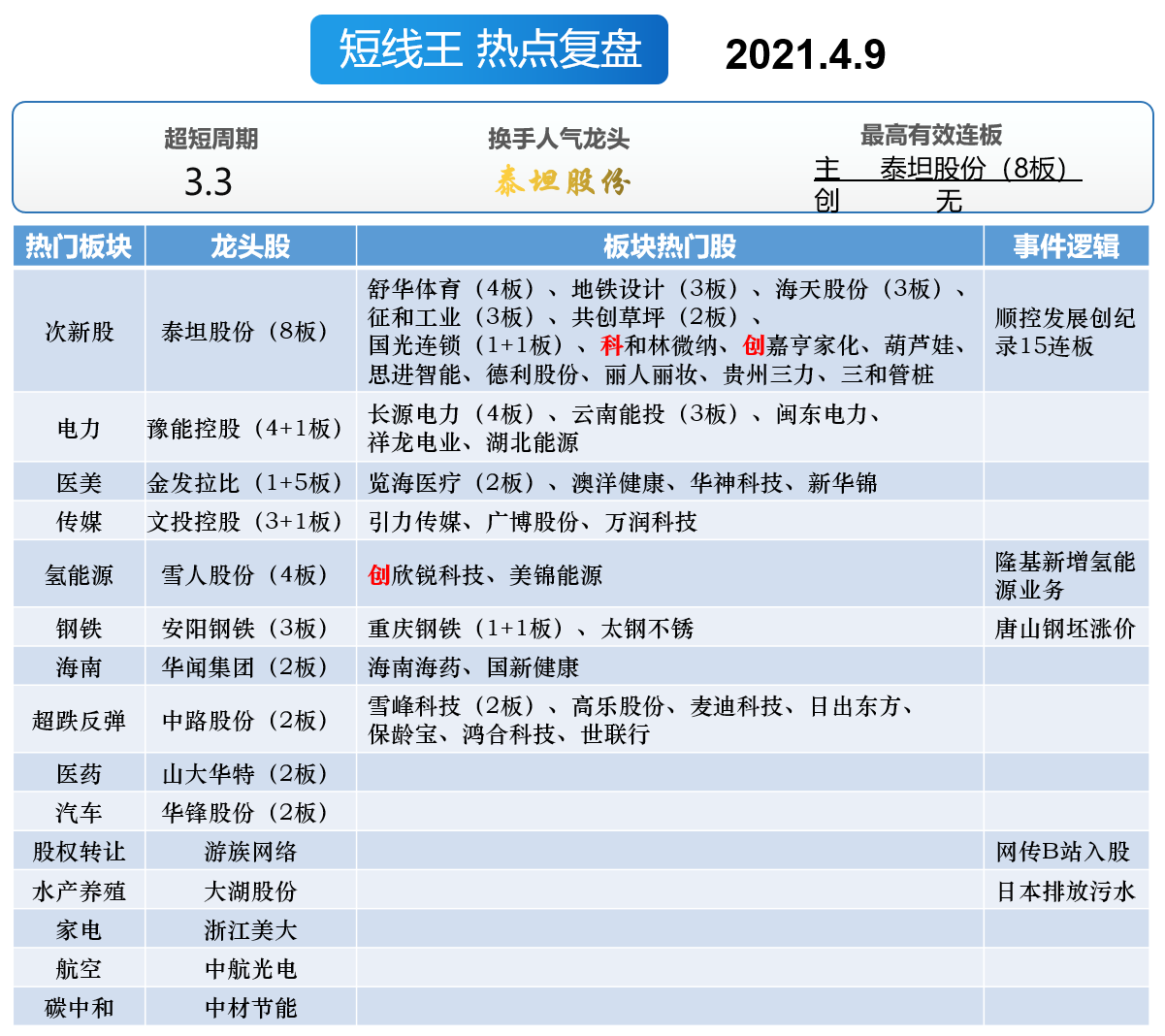Click the 热门板块 column header
Image resolution: width=1165 pixels, height=1036 pixels.
click(79, 246)
